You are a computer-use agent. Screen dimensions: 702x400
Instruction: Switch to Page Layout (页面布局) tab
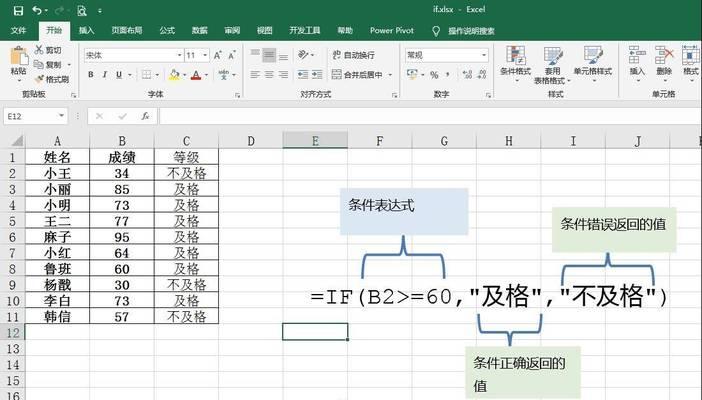(x=127, y=30)
